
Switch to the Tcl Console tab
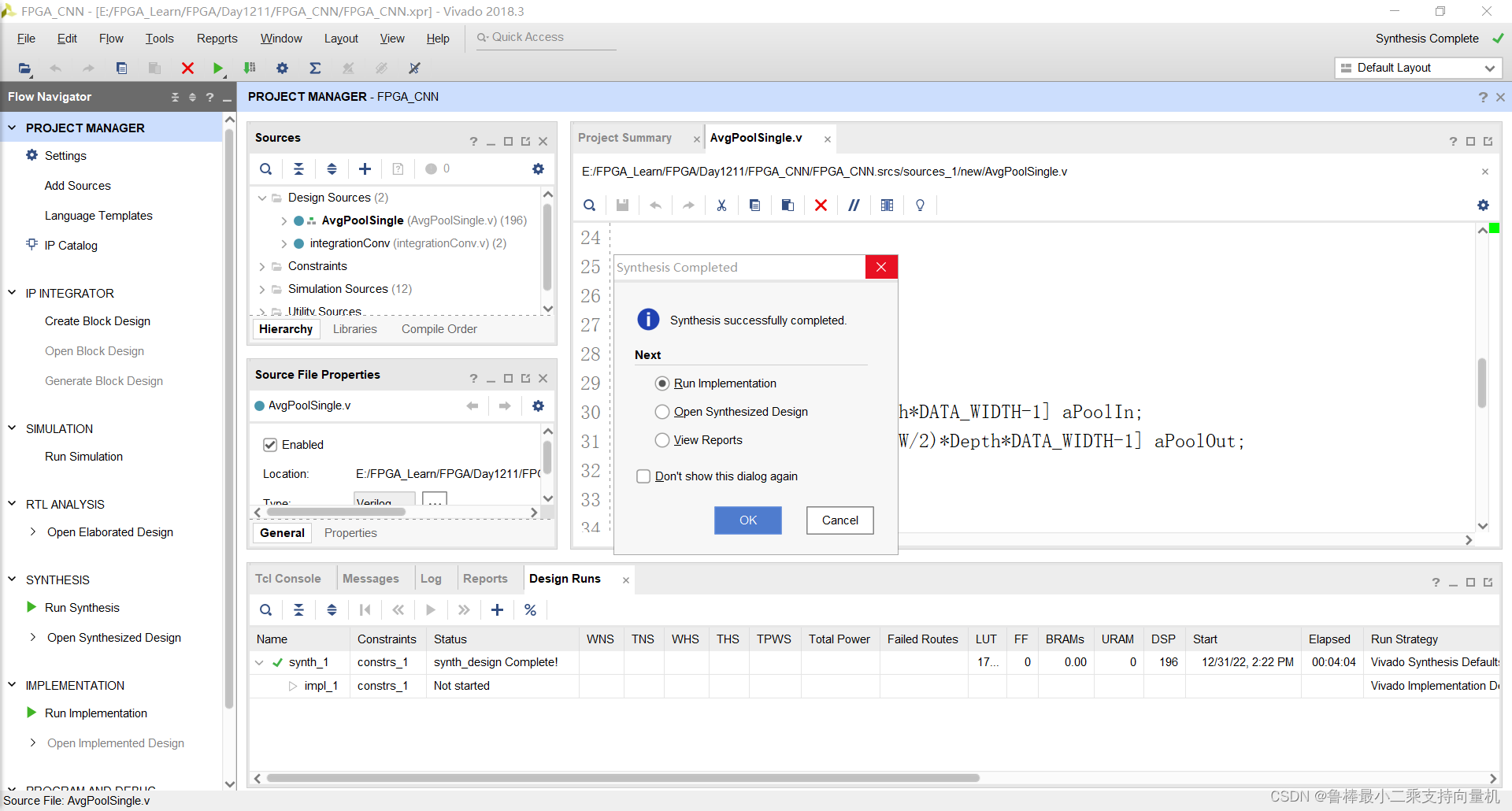287,579
